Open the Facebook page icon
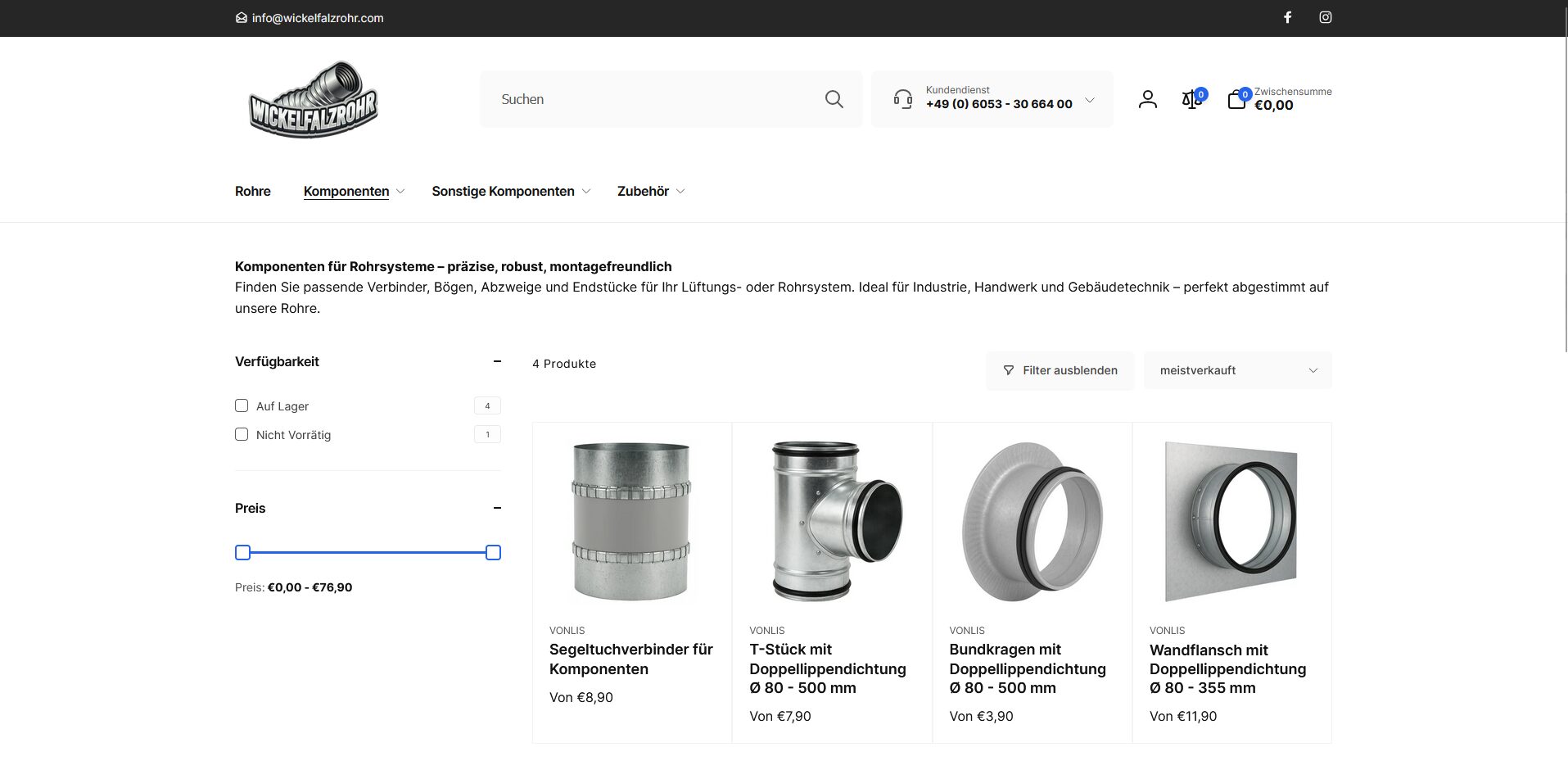 click(x=1287, y=17)
